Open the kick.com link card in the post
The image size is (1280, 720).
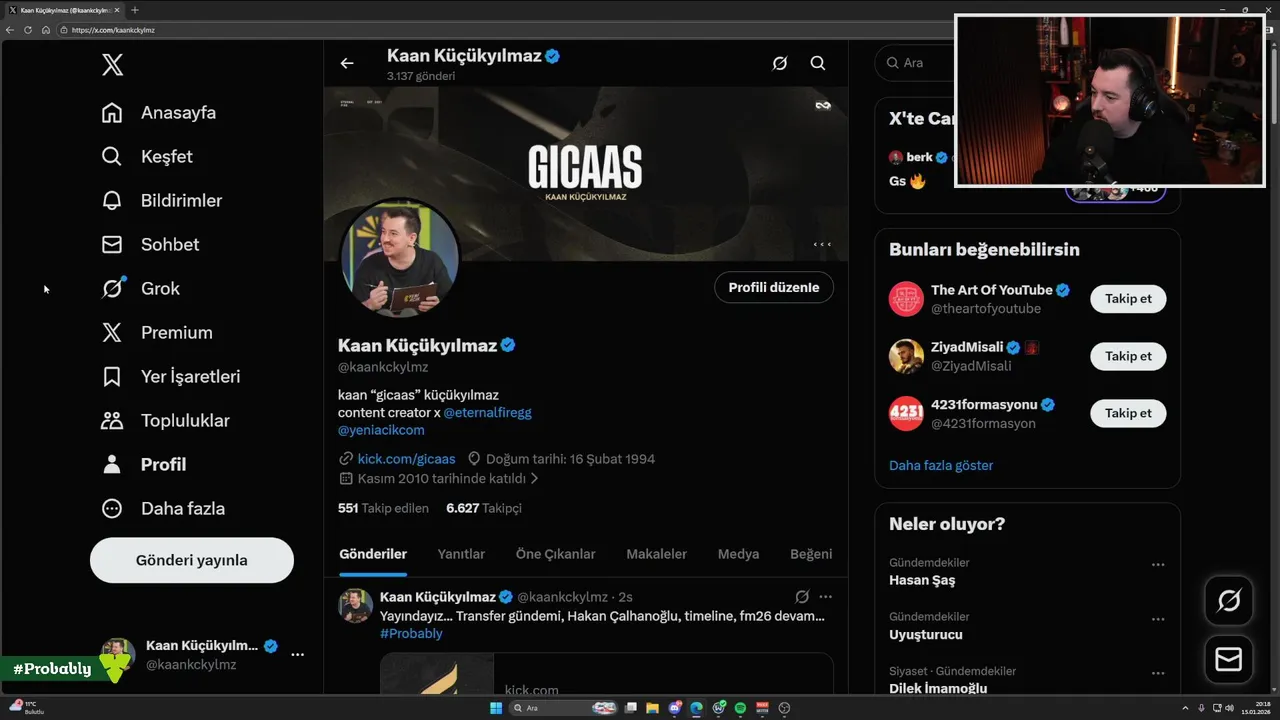click(x=607, y=675)
